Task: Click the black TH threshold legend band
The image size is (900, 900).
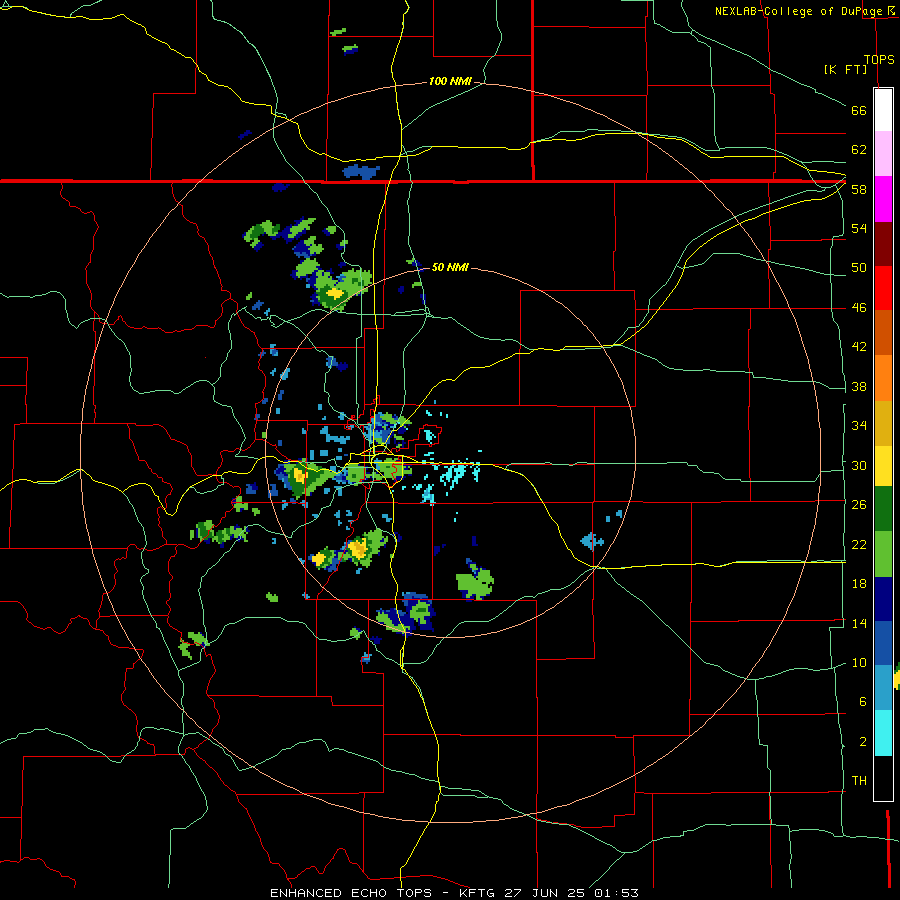Action: (x=883, y=778)
